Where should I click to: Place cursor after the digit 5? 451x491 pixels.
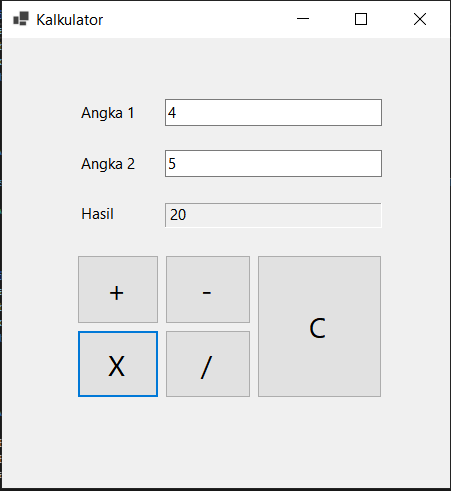click(x=177, y=164)
